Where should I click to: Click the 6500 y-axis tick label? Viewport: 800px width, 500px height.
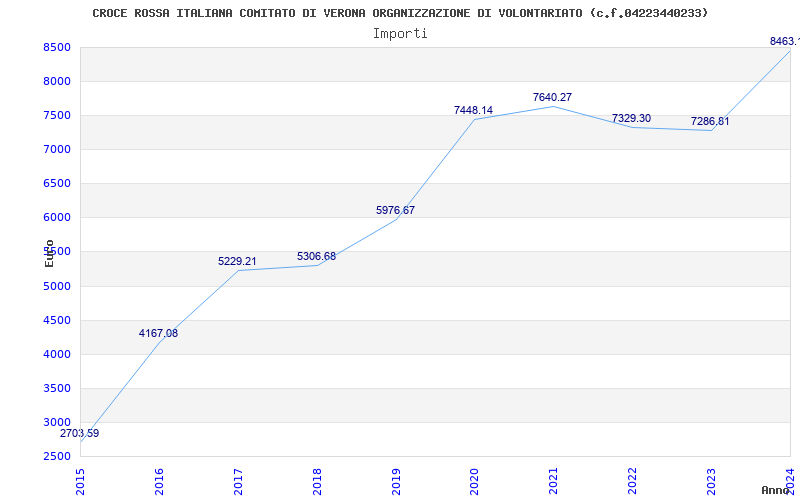click(57, 184)
